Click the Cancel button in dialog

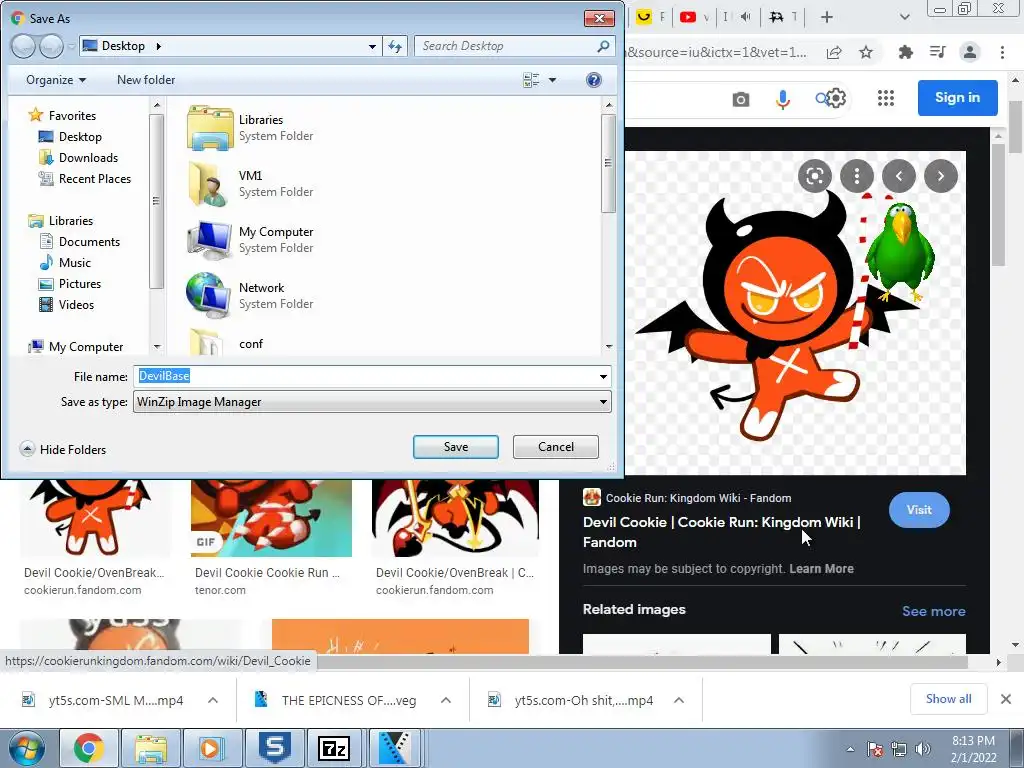point(556,447)
